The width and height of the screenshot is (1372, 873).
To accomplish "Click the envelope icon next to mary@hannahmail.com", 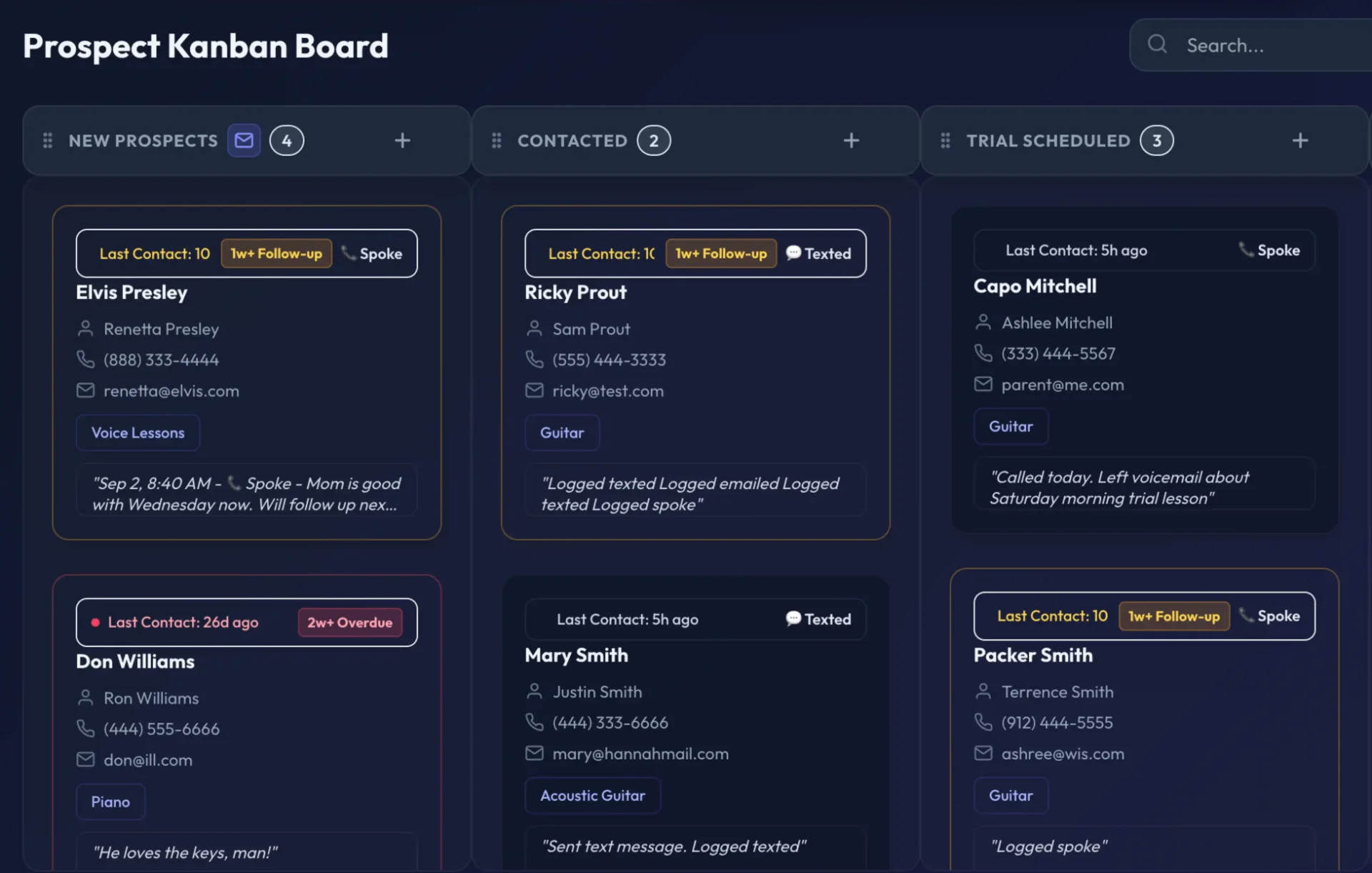I will pos(535,753).
